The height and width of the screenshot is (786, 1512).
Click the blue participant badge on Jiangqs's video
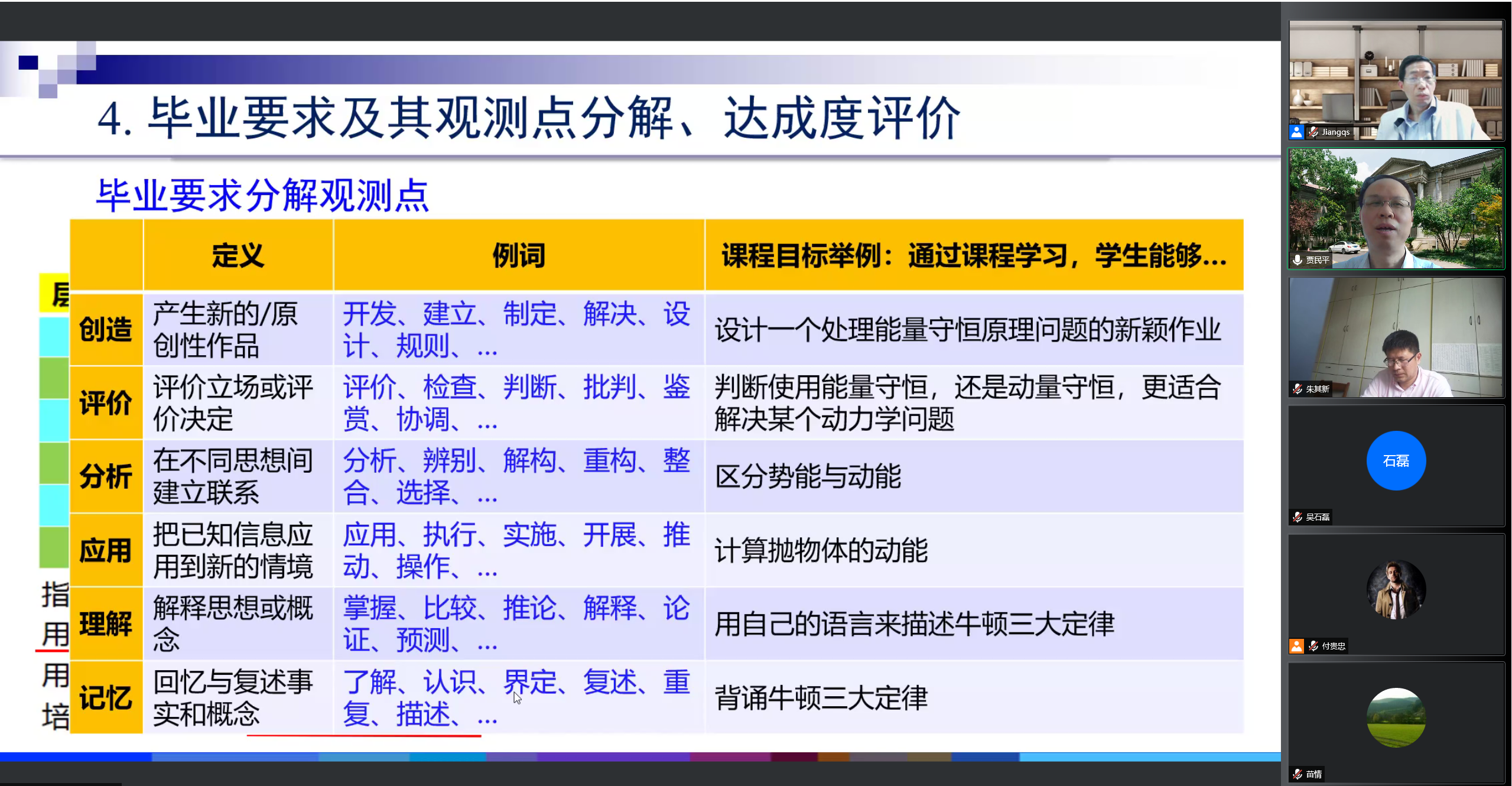1296,132
